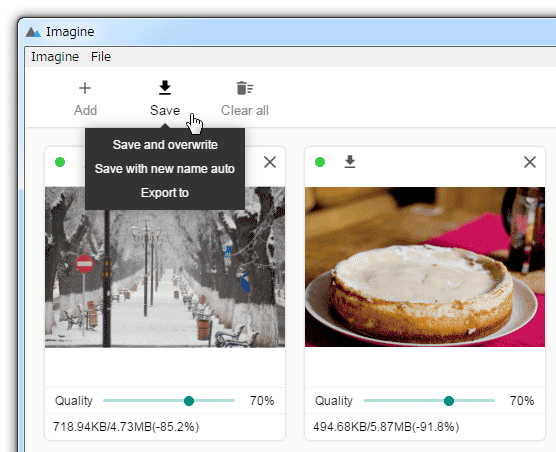Click the Imagine app logo in title bar
The image size is (556, 452).
33,32
